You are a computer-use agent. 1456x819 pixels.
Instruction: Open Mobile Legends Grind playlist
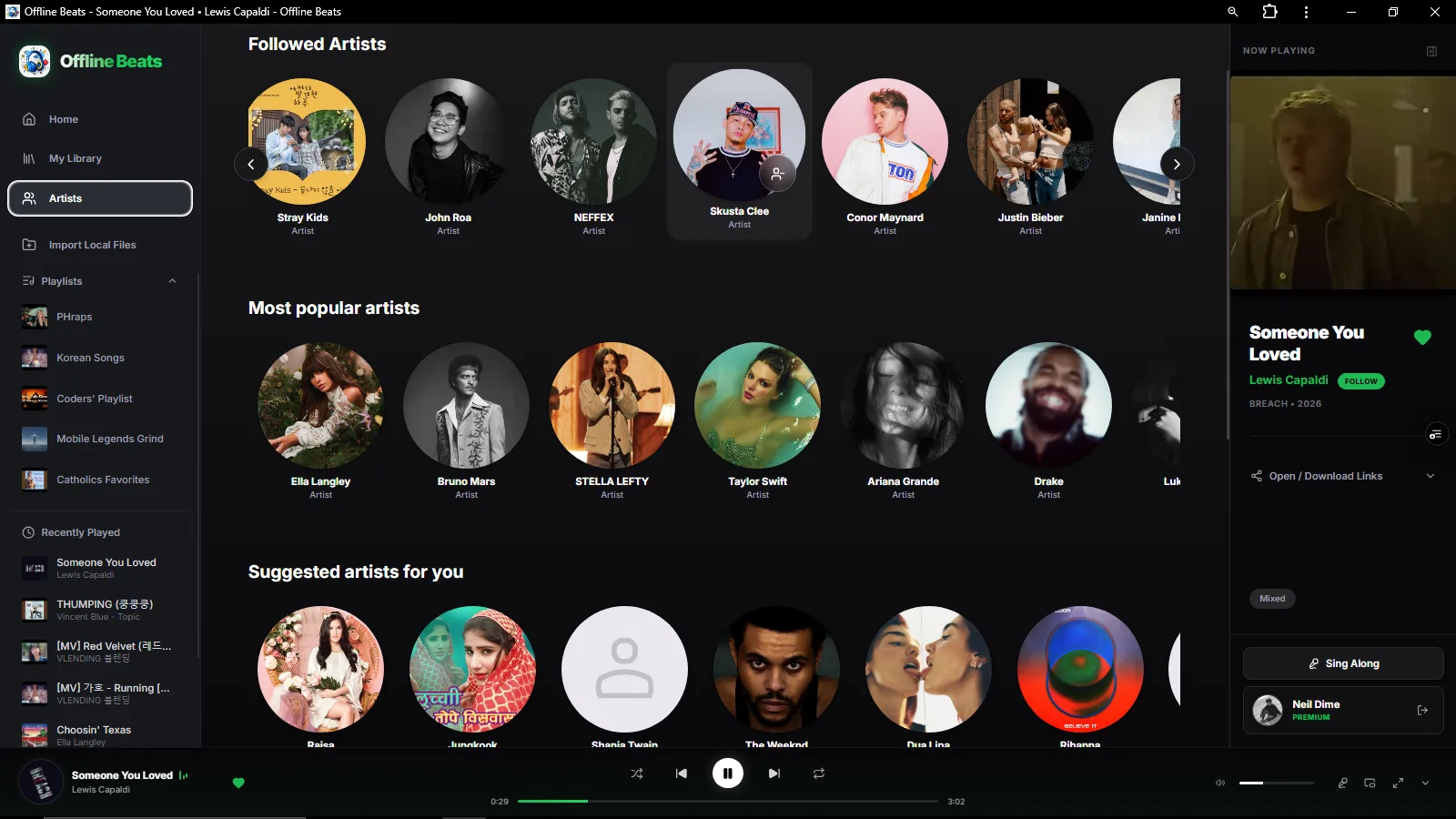100,439
